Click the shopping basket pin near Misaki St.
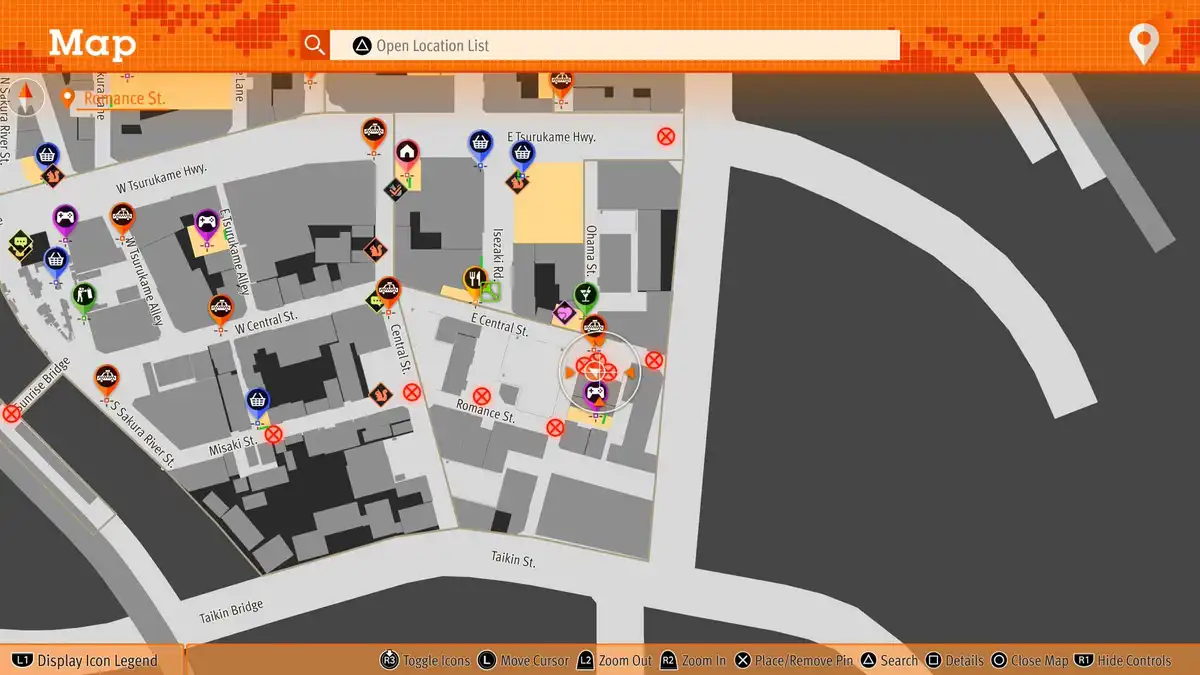This screenshot has width=1200, height=675. pyautogui.click(x=258, y=401)
